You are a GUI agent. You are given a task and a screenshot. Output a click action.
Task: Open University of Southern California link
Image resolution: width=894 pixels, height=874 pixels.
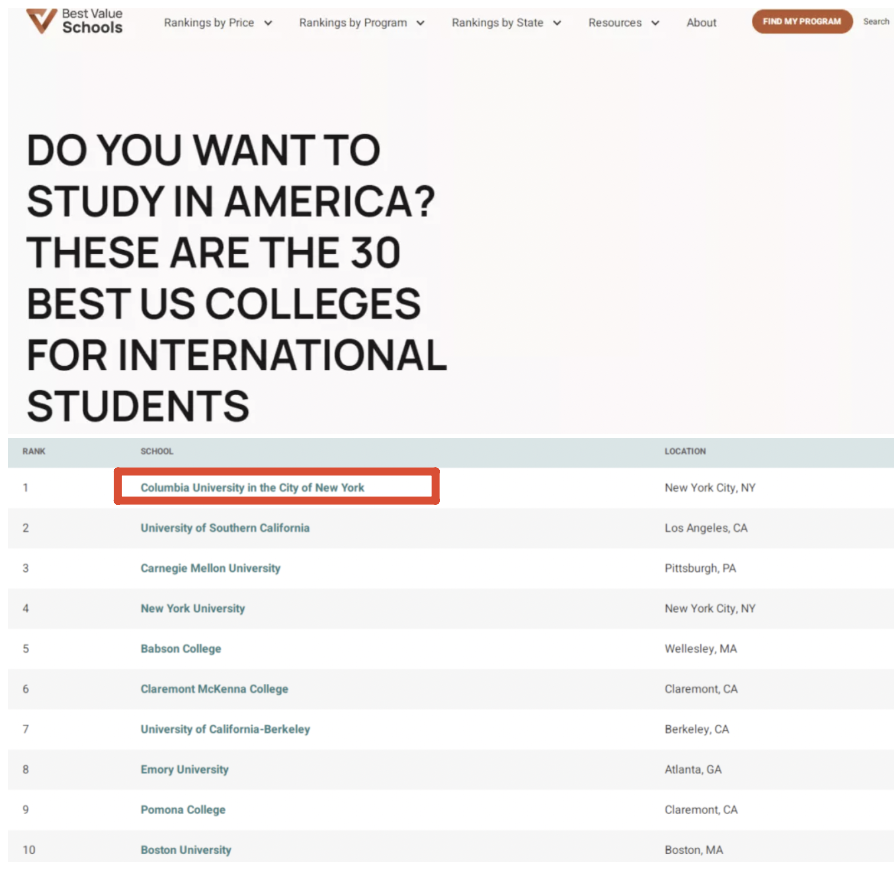point(225,528)
